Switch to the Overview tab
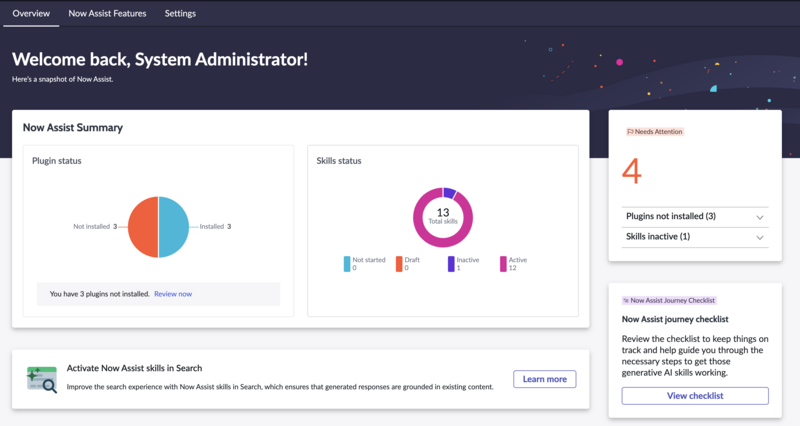 (x=31, y=13)
